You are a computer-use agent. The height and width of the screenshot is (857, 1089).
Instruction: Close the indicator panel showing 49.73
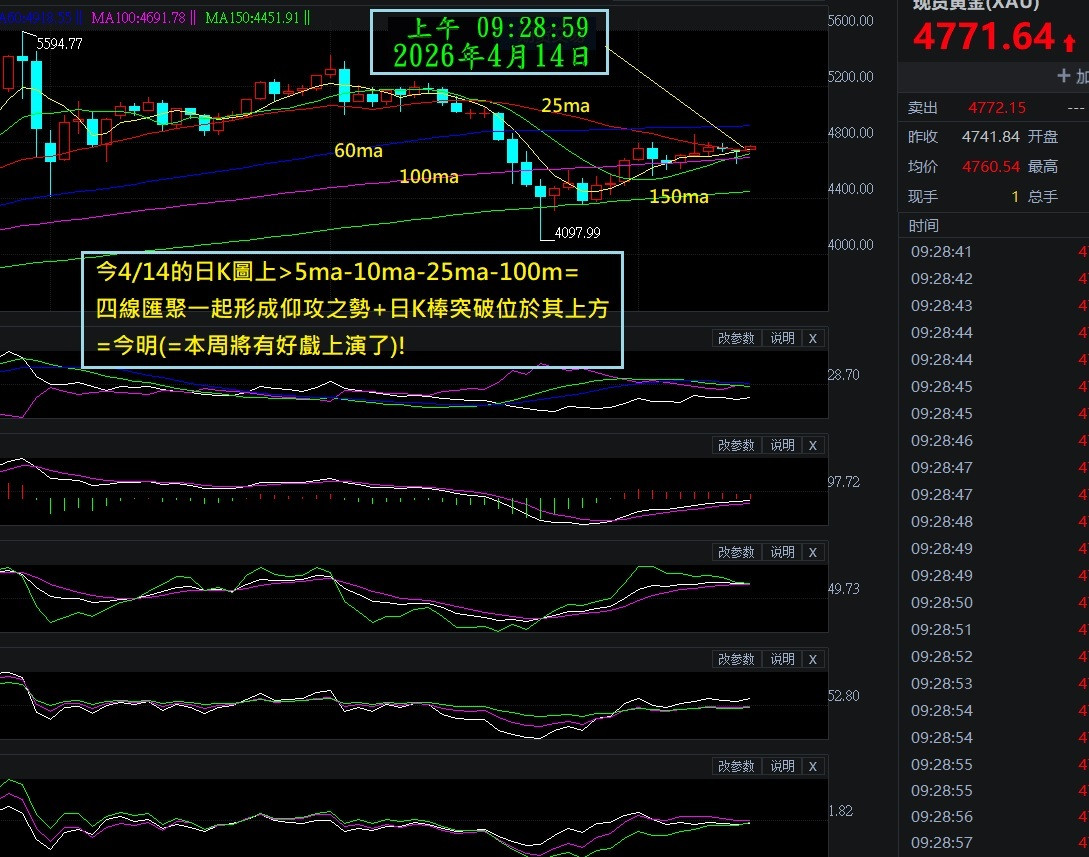pos(812,553)
